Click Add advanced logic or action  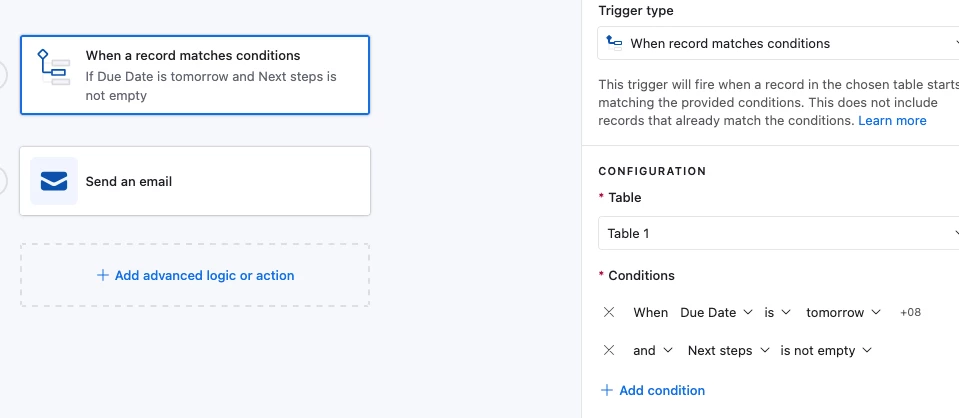[204, 275]
